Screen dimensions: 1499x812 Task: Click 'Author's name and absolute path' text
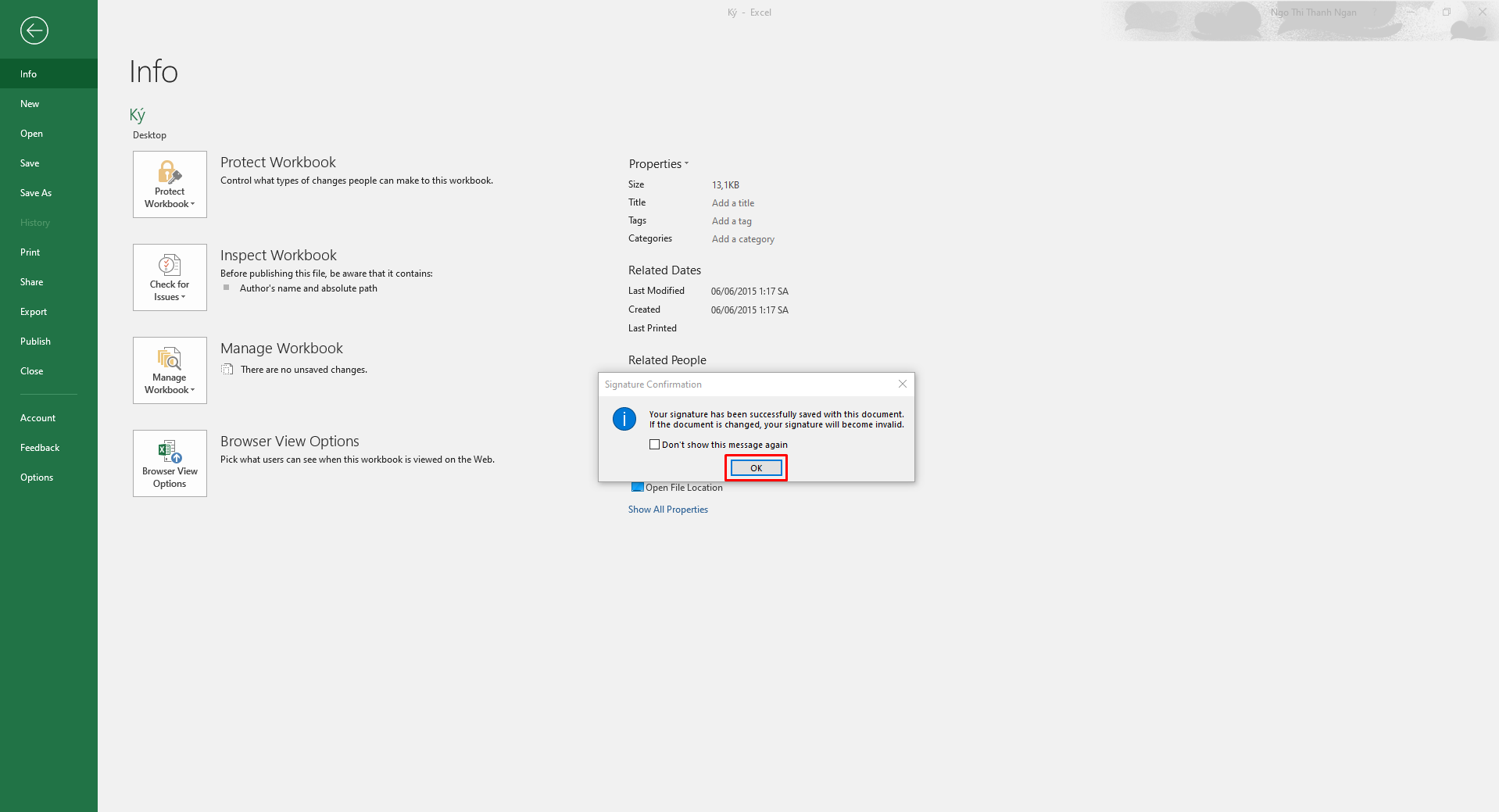pos(309,288)
